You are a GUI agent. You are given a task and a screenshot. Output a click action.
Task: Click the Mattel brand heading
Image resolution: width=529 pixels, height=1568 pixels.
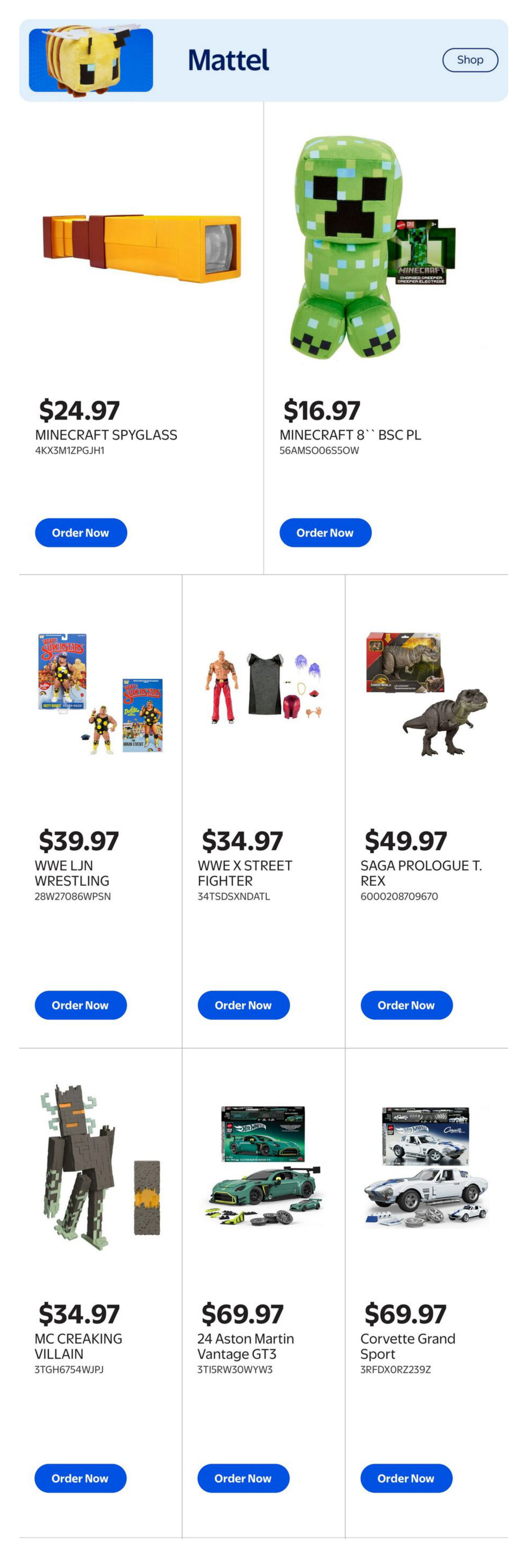(229, 60)
